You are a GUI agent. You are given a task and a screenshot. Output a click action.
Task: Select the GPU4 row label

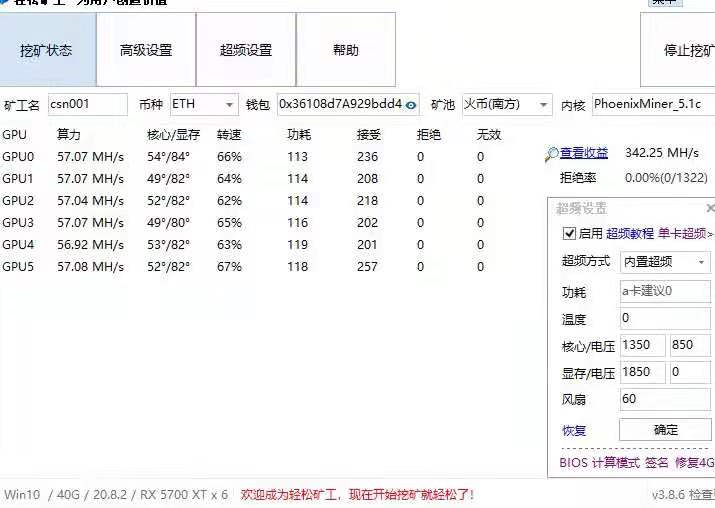[18, 244]
